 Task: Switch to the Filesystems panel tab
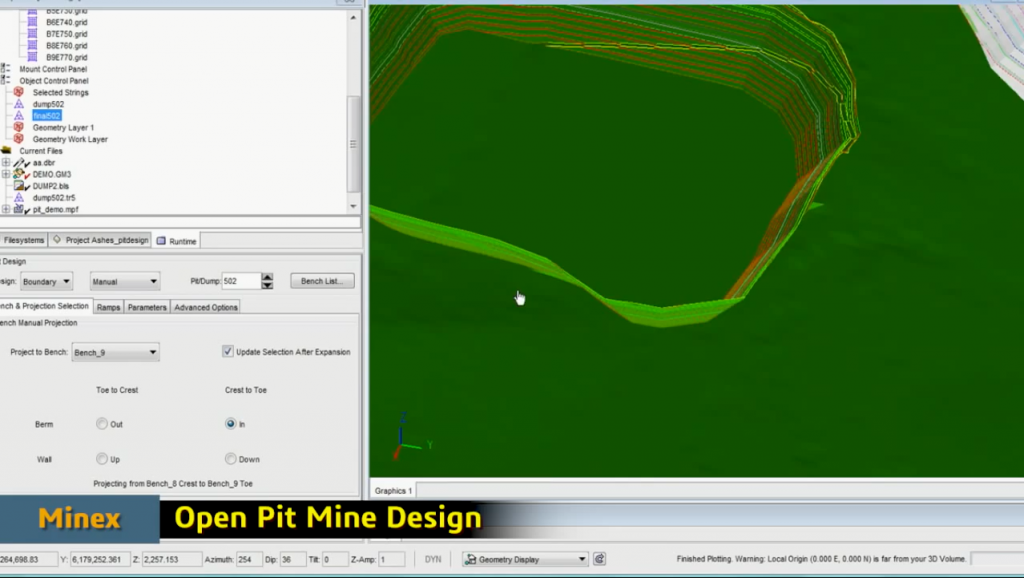[23, 240]
